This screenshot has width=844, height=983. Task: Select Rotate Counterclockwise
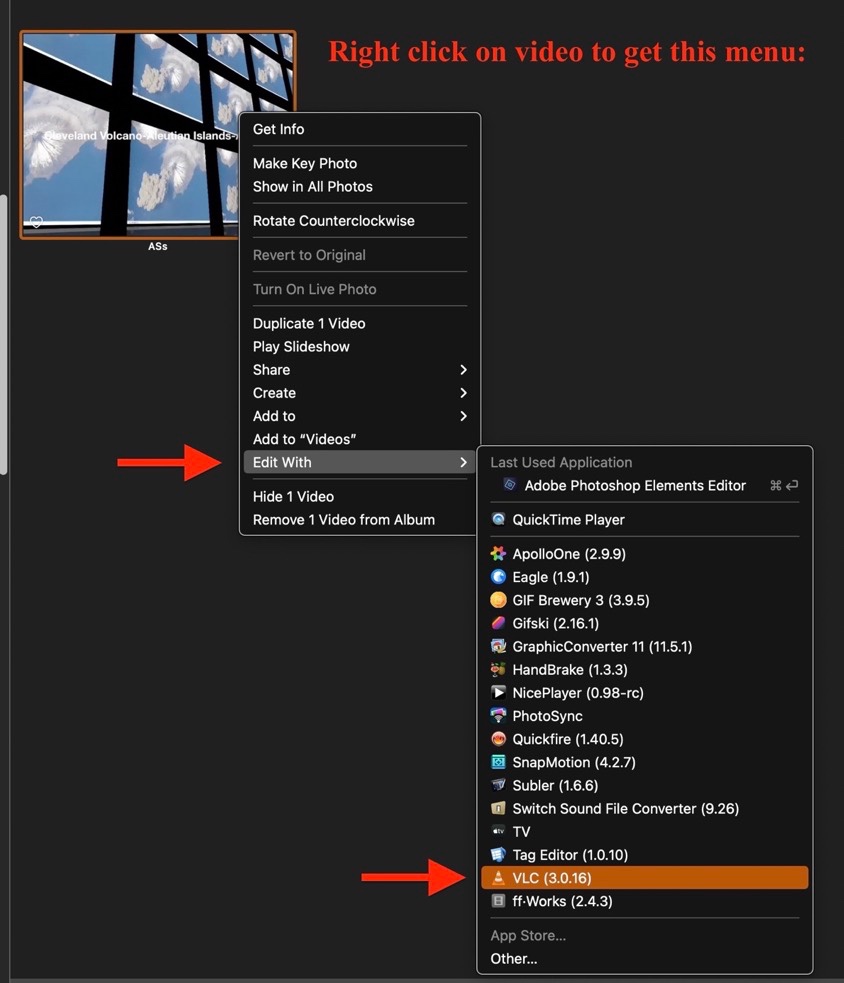click(x=333, y=221)
